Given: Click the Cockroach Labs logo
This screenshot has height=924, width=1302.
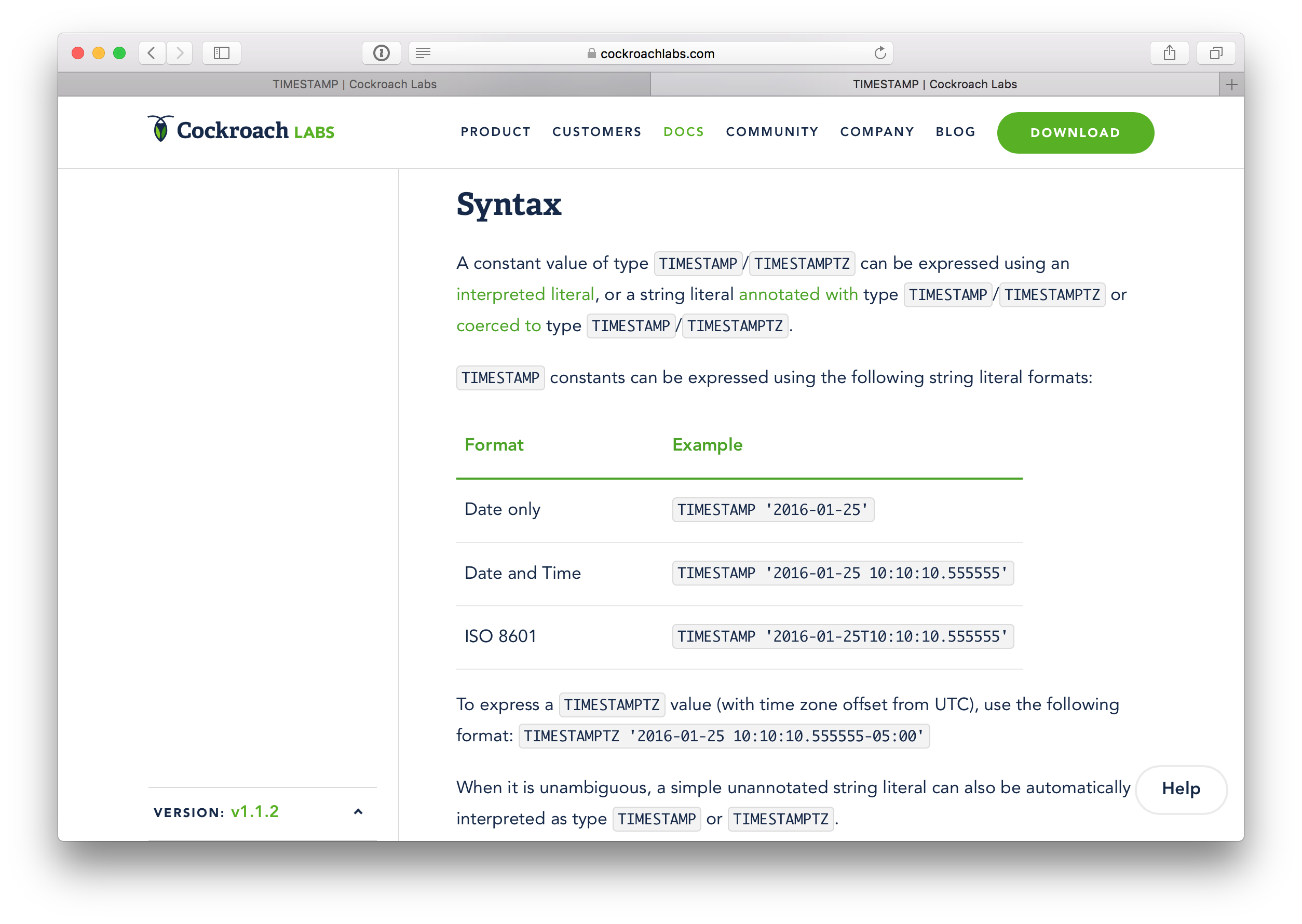Looking at the screenshot, I should (x=241, y=130).
